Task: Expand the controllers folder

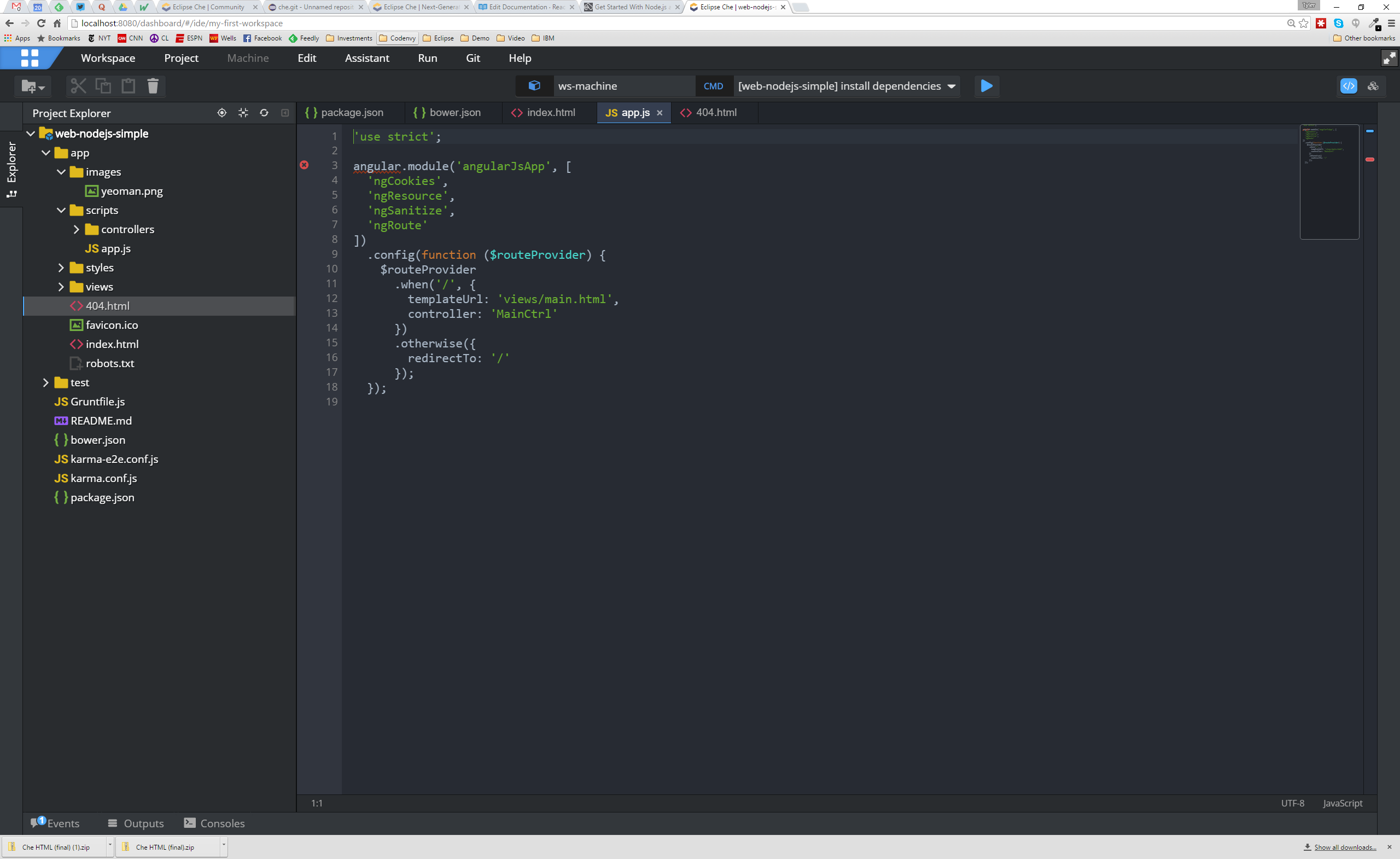Action: tap(76, 229)
